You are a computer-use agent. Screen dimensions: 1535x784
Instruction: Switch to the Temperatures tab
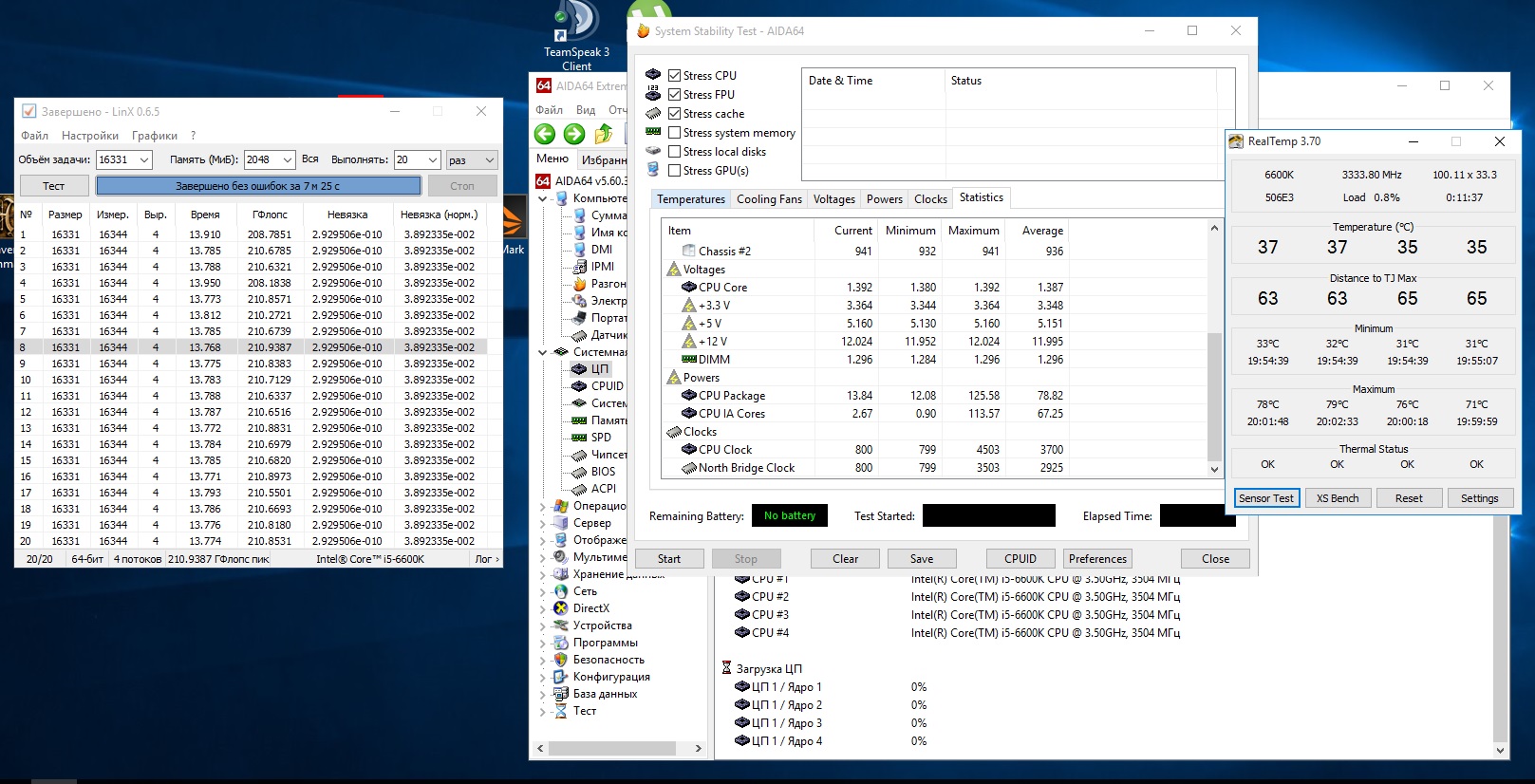691,199
